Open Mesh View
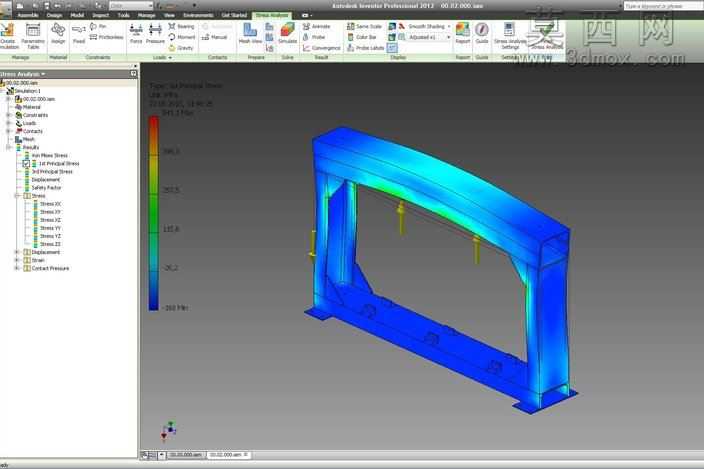 coord(250,34)
